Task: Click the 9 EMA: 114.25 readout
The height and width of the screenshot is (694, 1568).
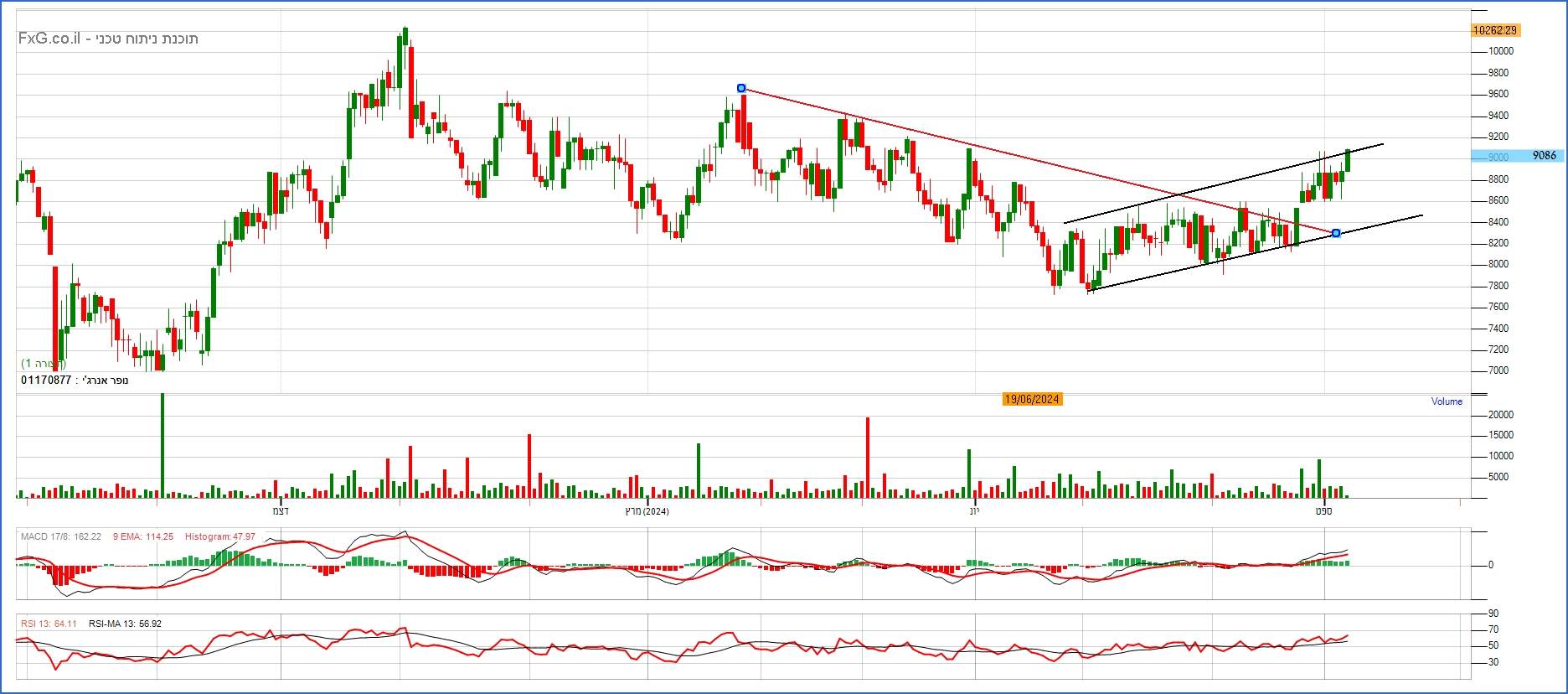Action: point(142,536)
